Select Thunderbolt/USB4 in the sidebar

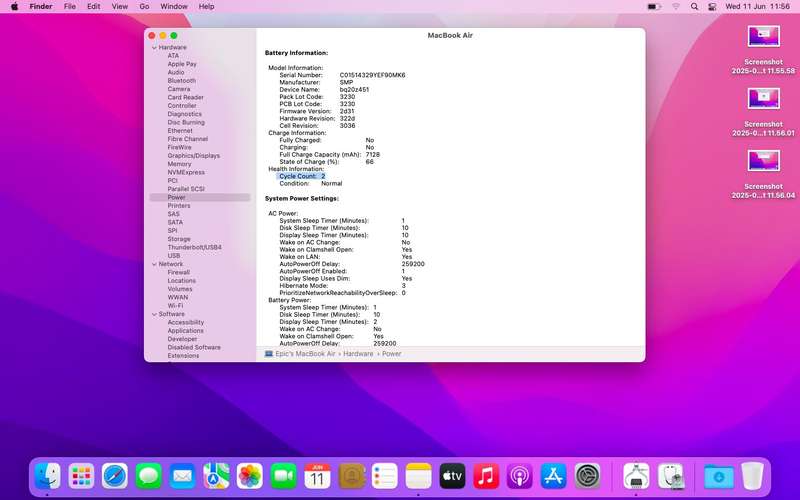point(194,247)
